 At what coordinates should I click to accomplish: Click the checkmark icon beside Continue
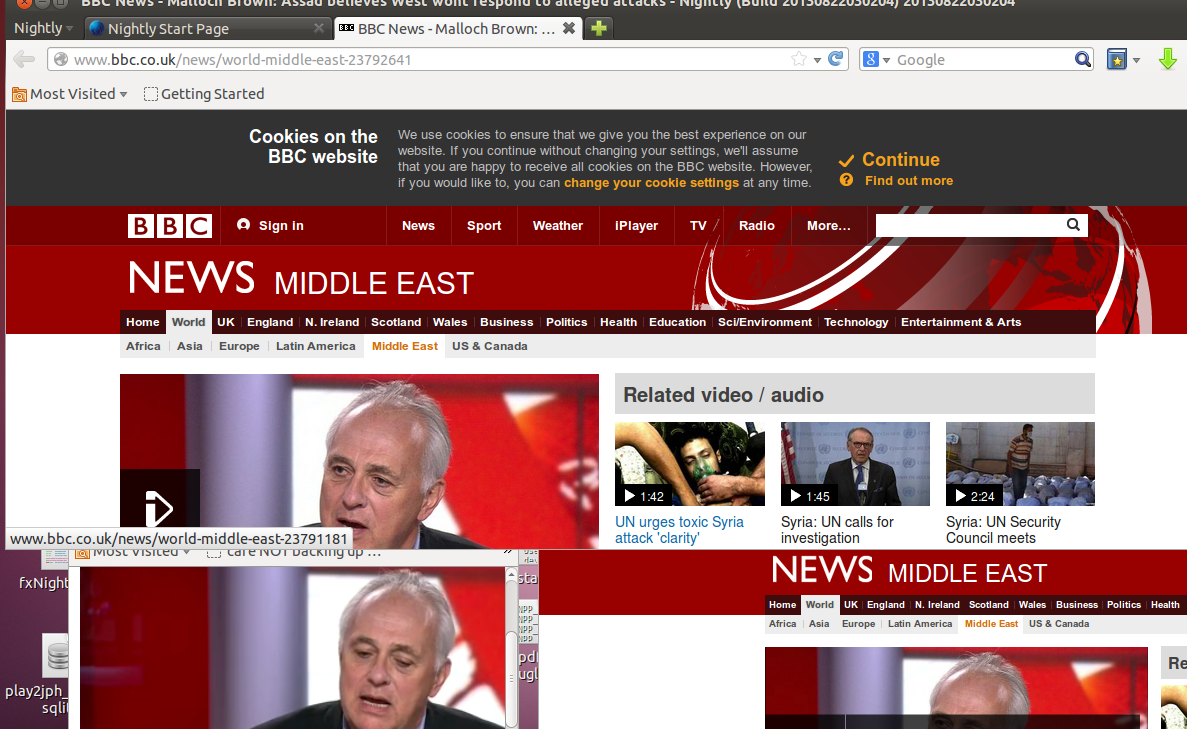click(846, 160)
